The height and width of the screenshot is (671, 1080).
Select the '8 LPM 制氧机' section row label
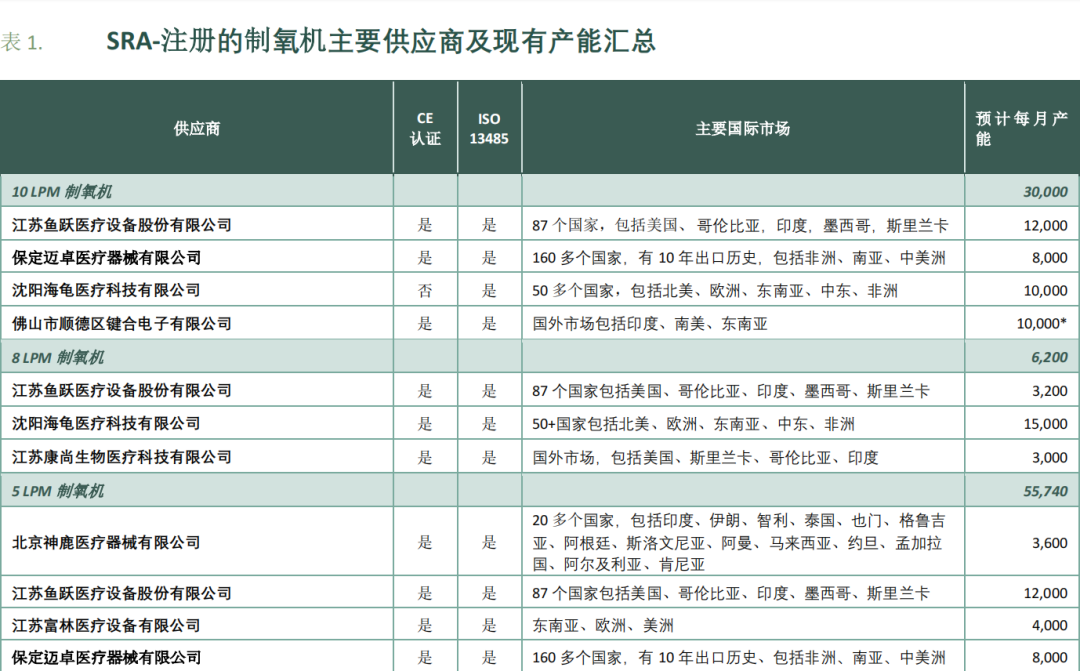(58, 357)
